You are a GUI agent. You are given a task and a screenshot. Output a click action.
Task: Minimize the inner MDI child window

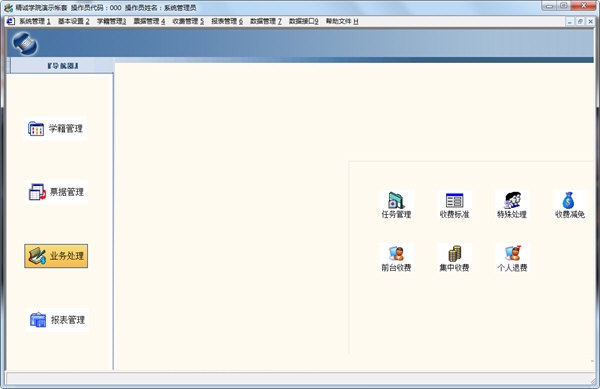pos(570,22)
